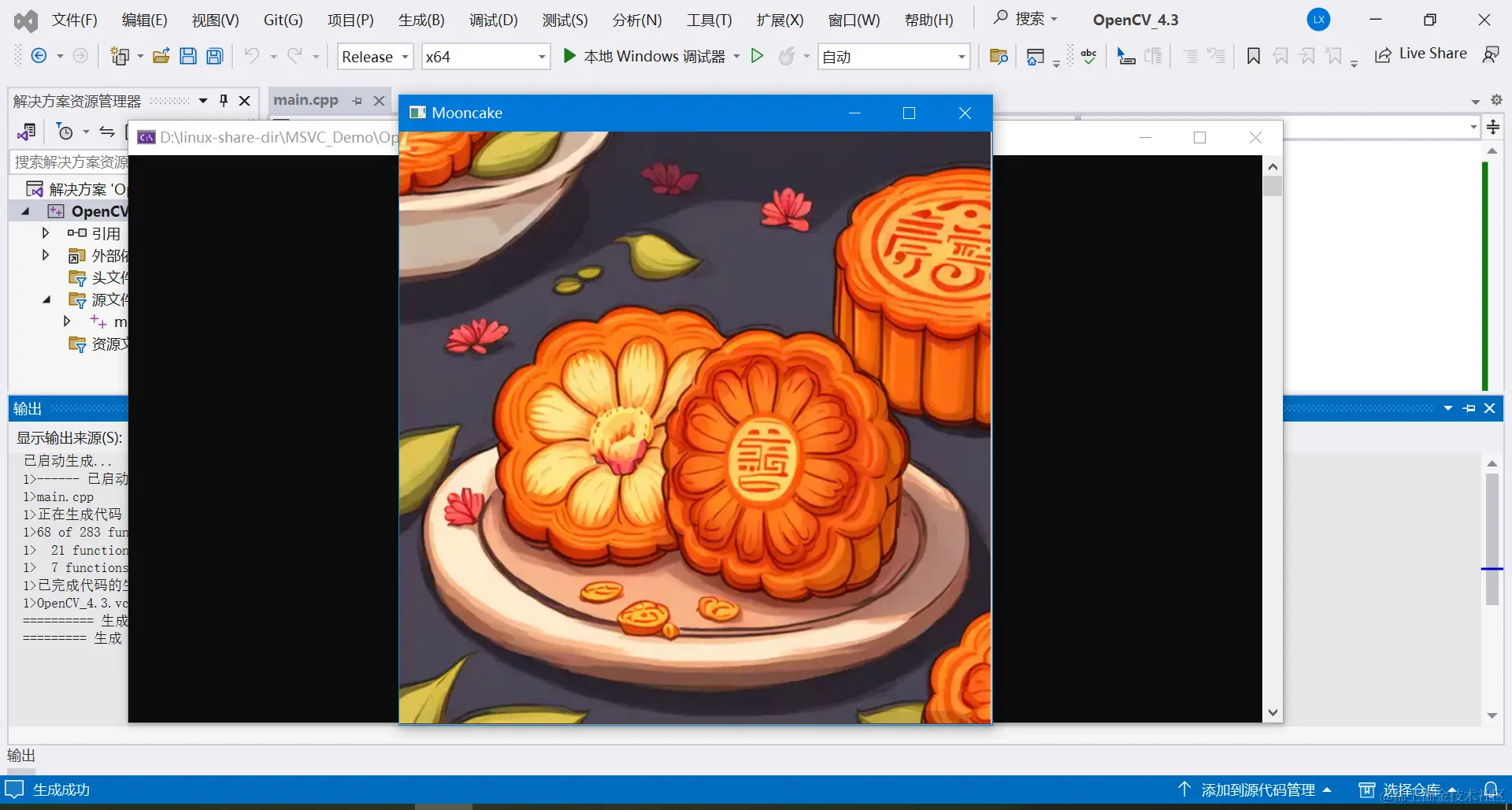
Task: Click the solution navigation home window icon
Action: click(x=1036, y=56)
